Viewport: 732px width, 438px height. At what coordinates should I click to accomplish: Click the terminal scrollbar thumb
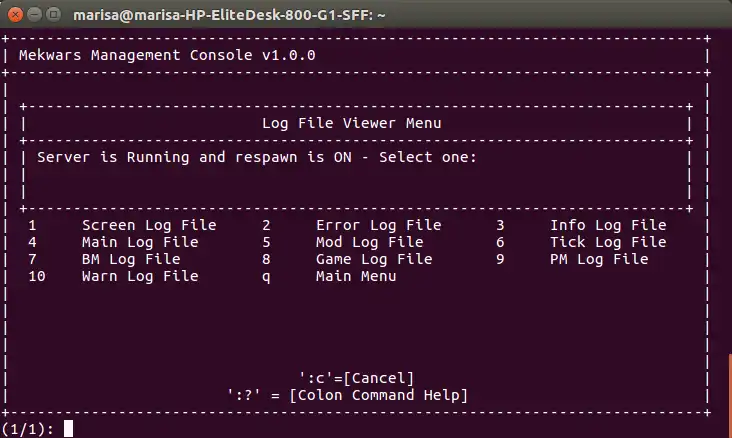click(729, 395)
